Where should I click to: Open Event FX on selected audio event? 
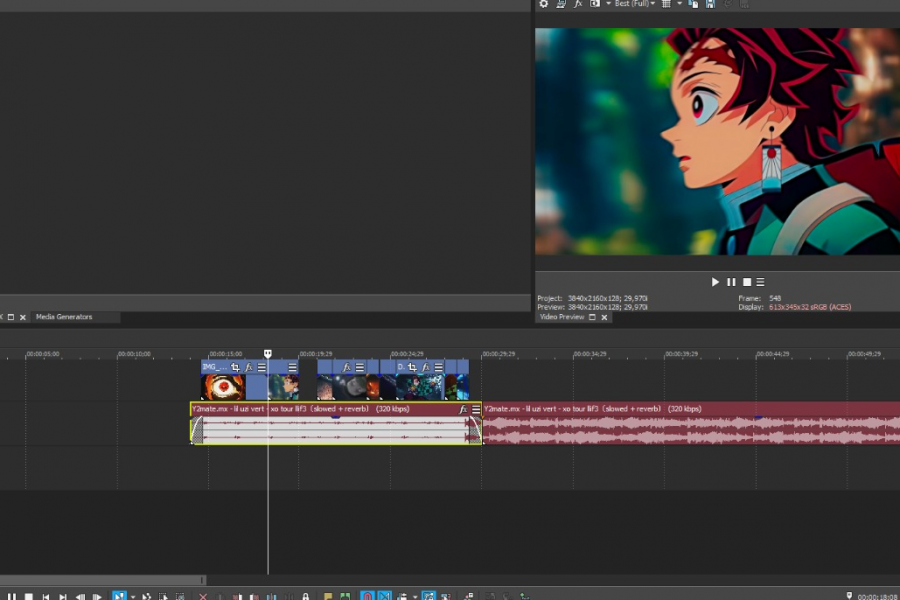point(463,409)
